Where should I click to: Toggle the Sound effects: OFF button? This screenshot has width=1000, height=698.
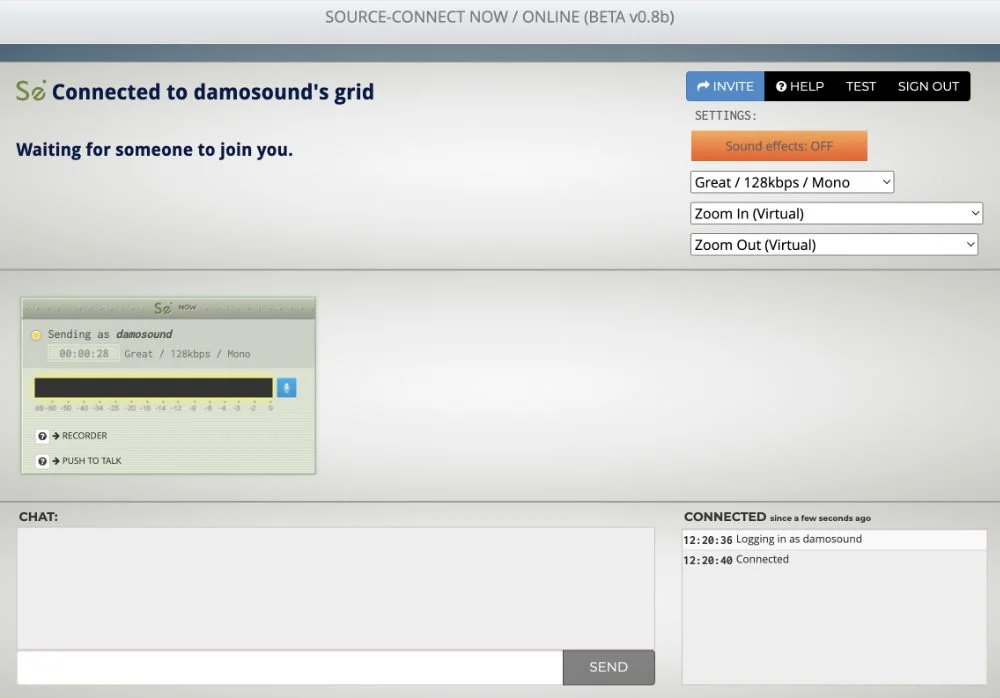(x=779, y=146)
